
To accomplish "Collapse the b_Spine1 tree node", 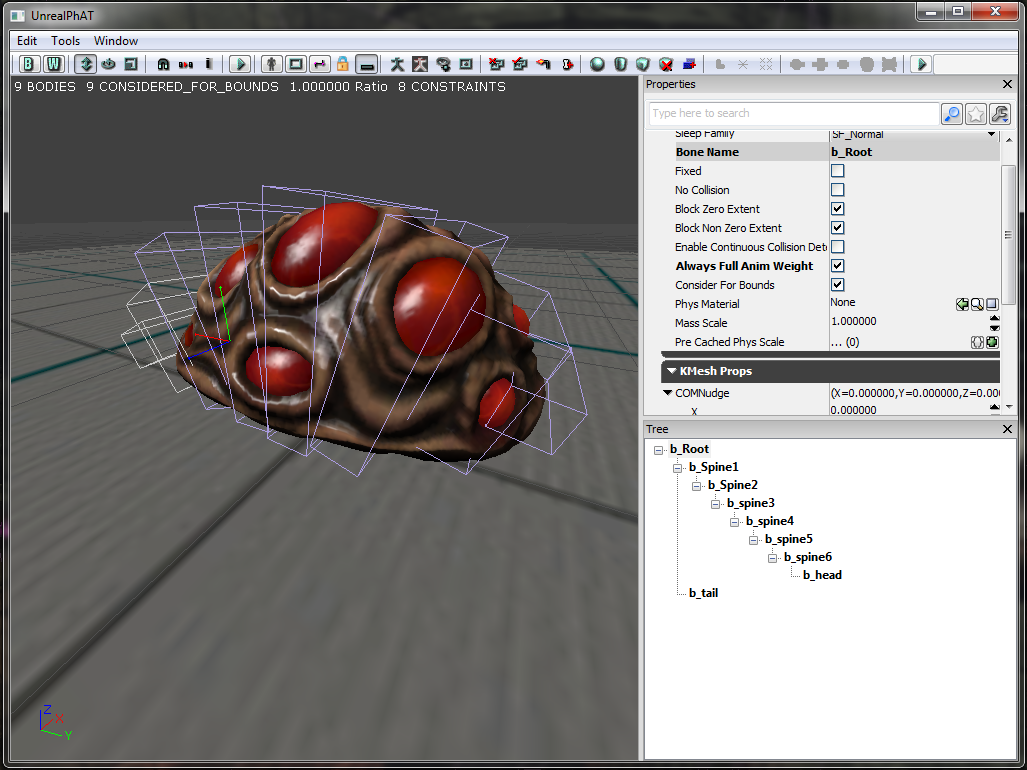I will (x=677, y=468).
